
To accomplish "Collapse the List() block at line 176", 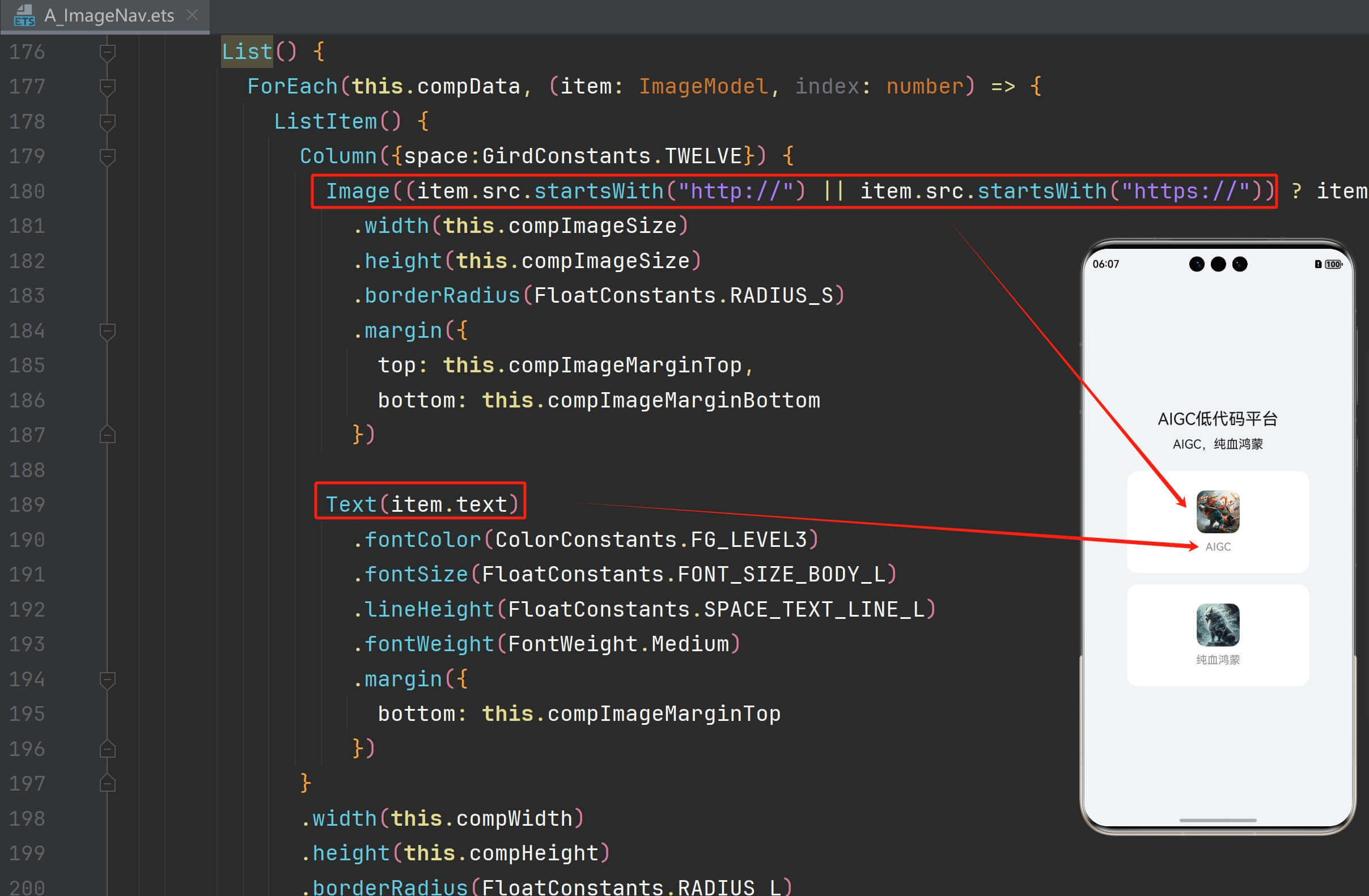I will (x=108, y=52).
